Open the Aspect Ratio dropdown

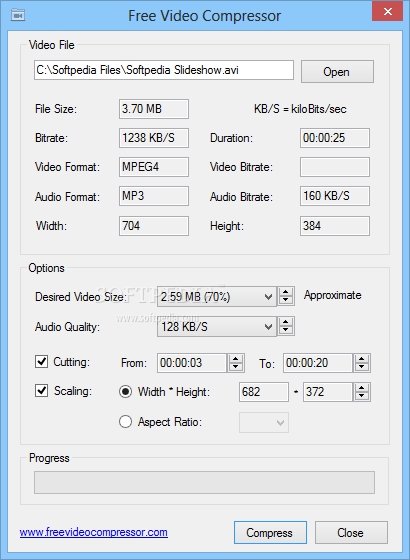coord(264,422)
